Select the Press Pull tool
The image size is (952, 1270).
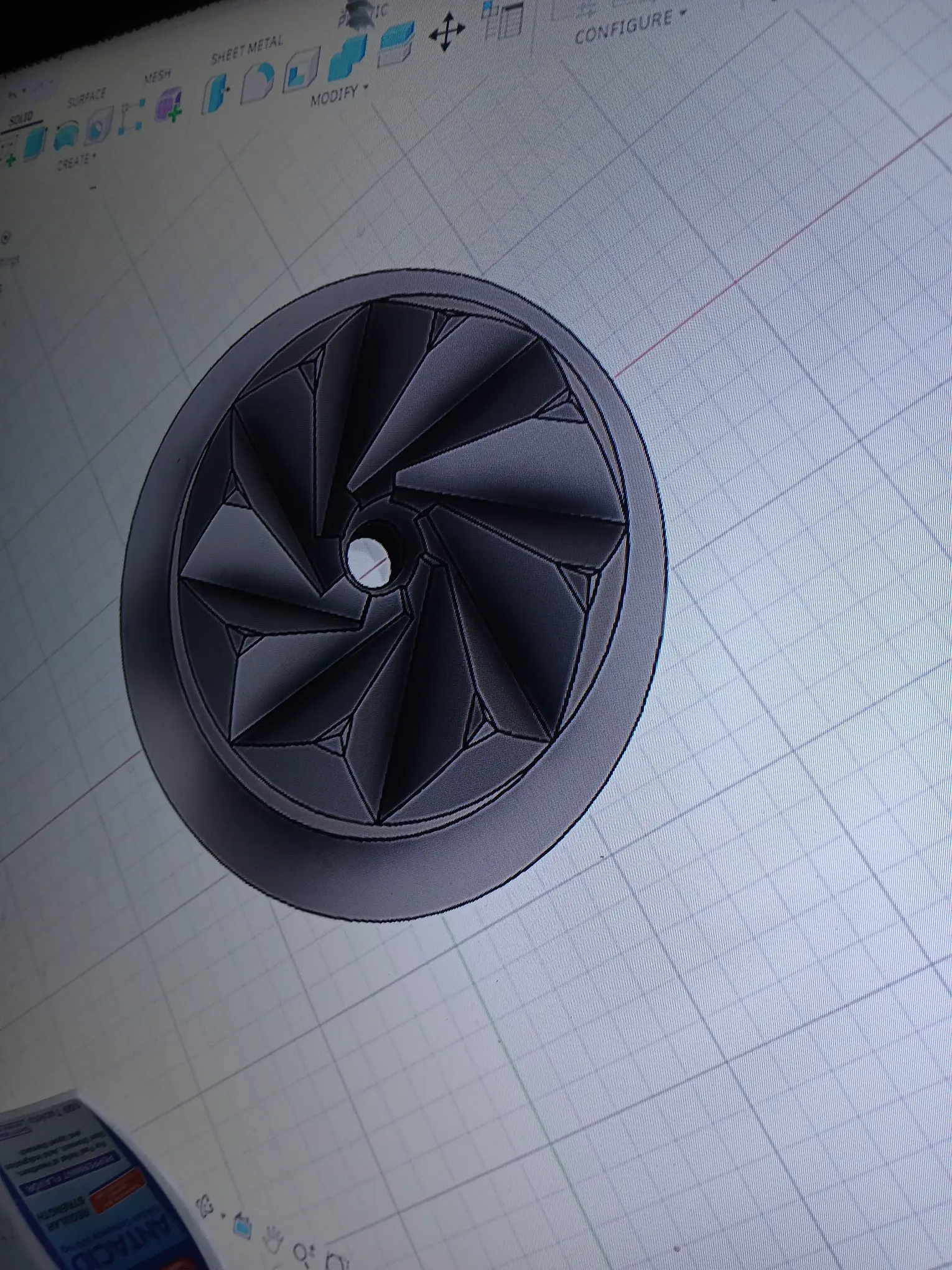coord(216,93)
